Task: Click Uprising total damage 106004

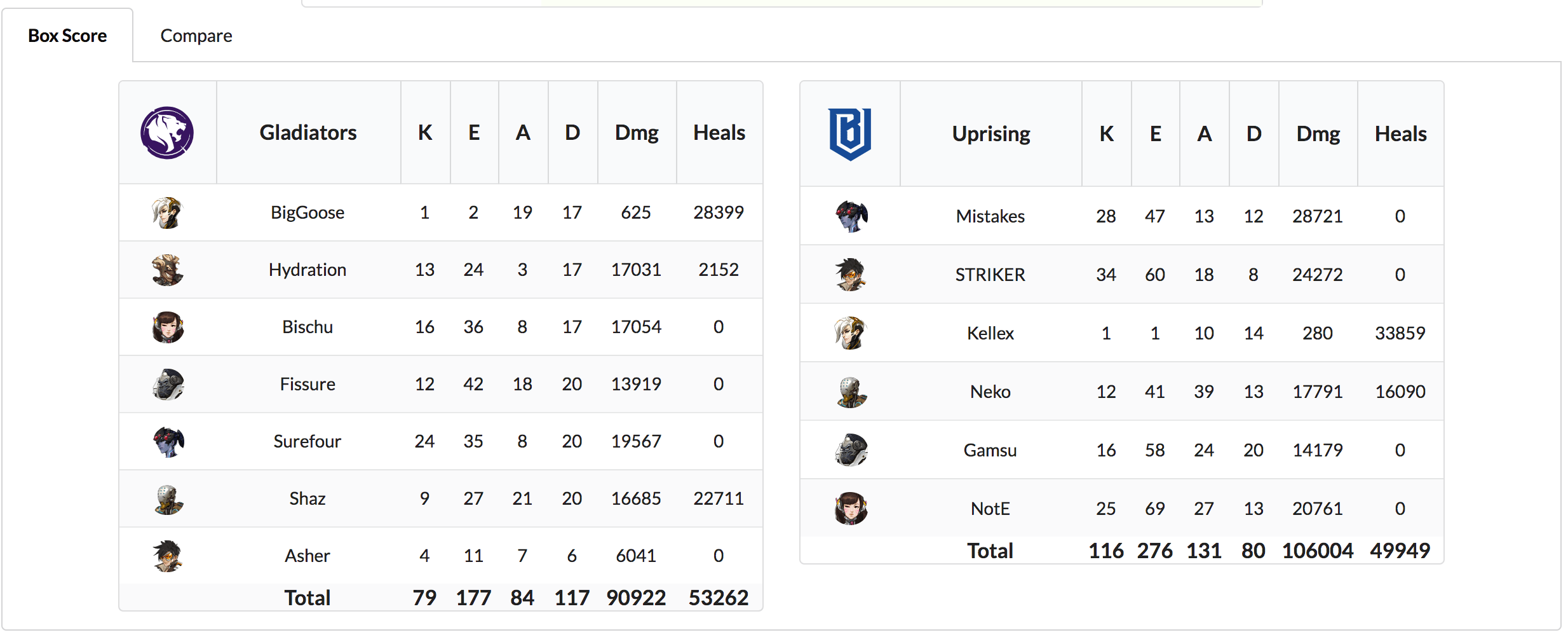Action: point(1318,551)
